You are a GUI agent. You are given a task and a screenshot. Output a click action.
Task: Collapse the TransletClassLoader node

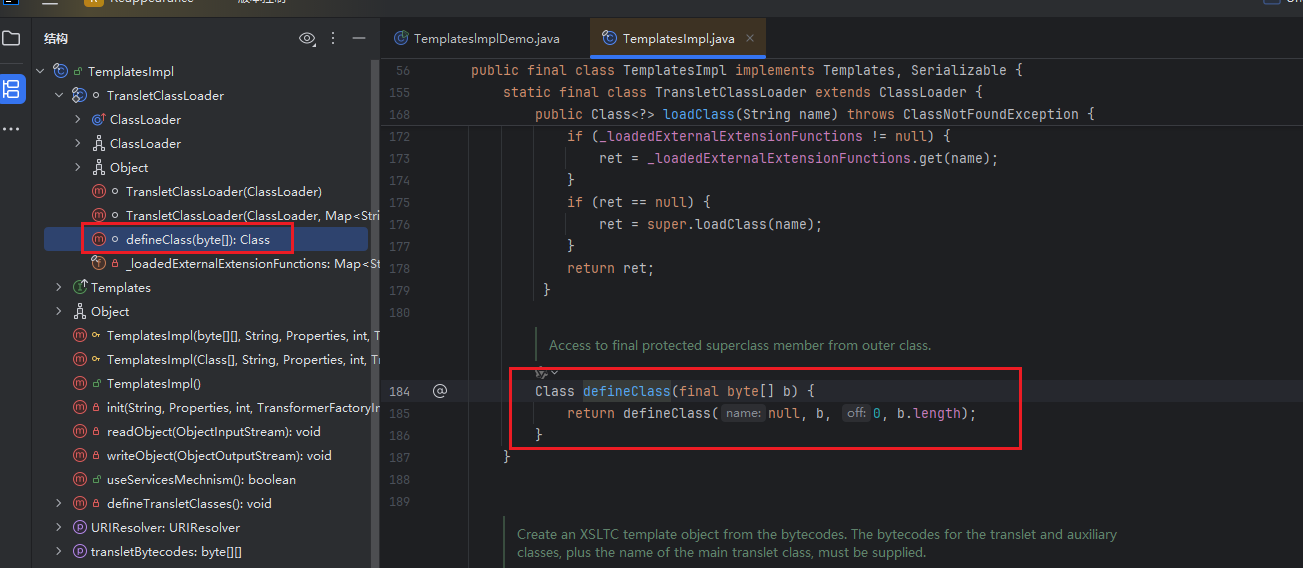point(59,96)
